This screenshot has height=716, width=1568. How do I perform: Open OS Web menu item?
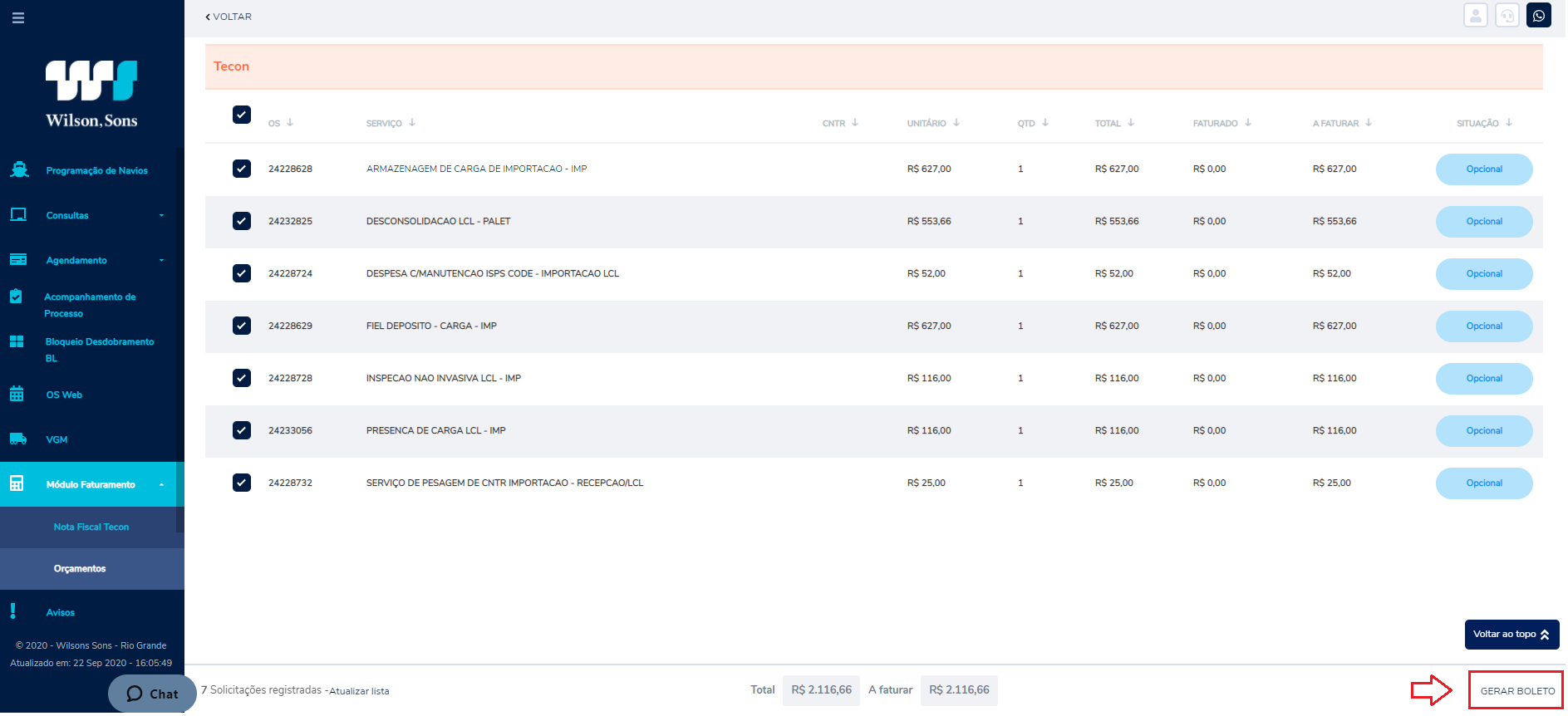64,395
